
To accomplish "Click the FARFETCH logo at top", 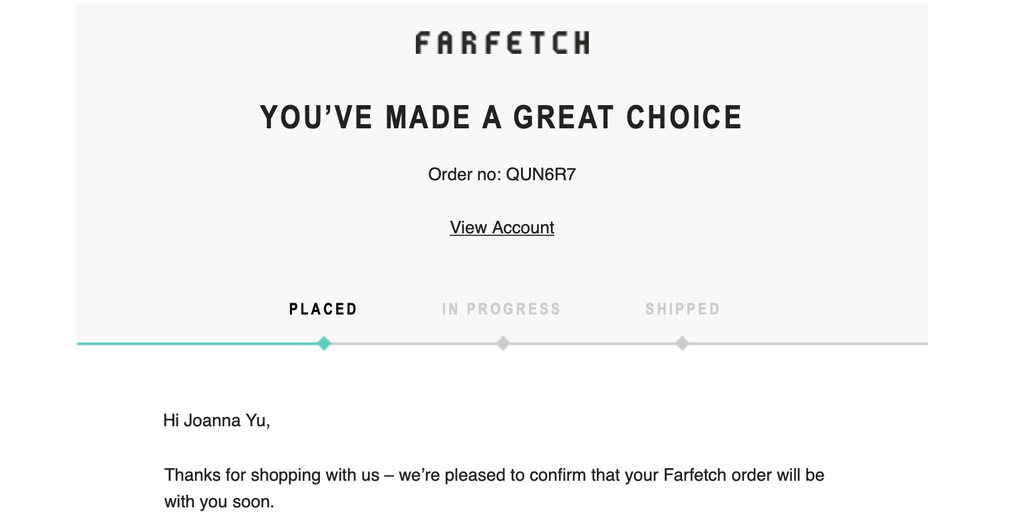I will coord(502,42).
